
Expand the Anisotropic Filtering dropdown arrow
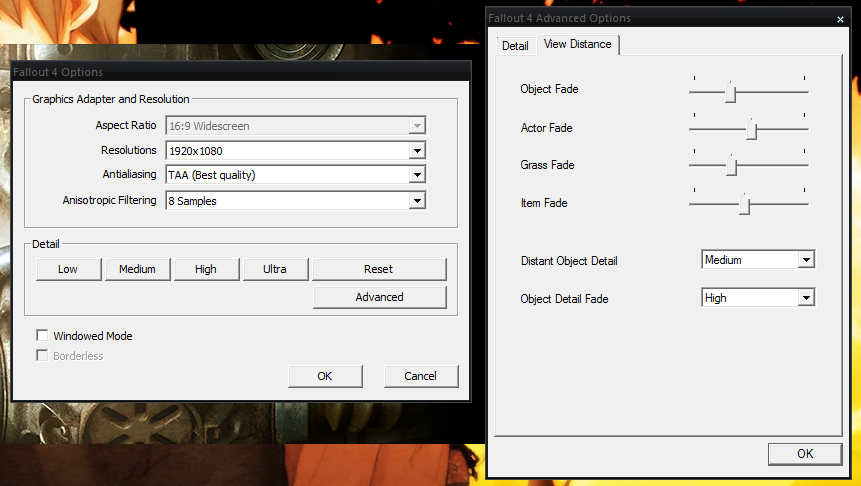pyautogui.click(x=417, y=200)
